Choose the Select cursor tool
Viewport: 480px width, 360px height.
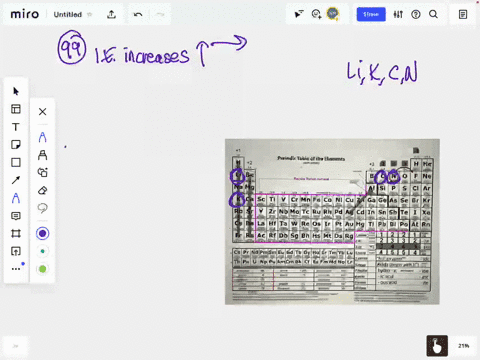pyautogui.click(x=16, y=91)
